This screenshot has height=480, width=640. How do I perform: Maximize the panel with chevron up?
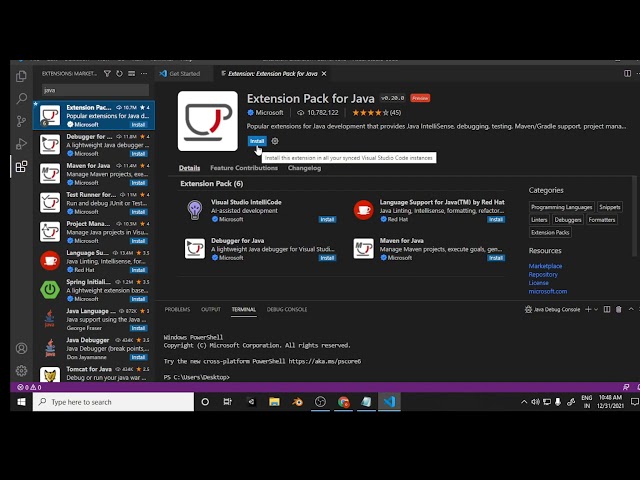click(631, 309)
